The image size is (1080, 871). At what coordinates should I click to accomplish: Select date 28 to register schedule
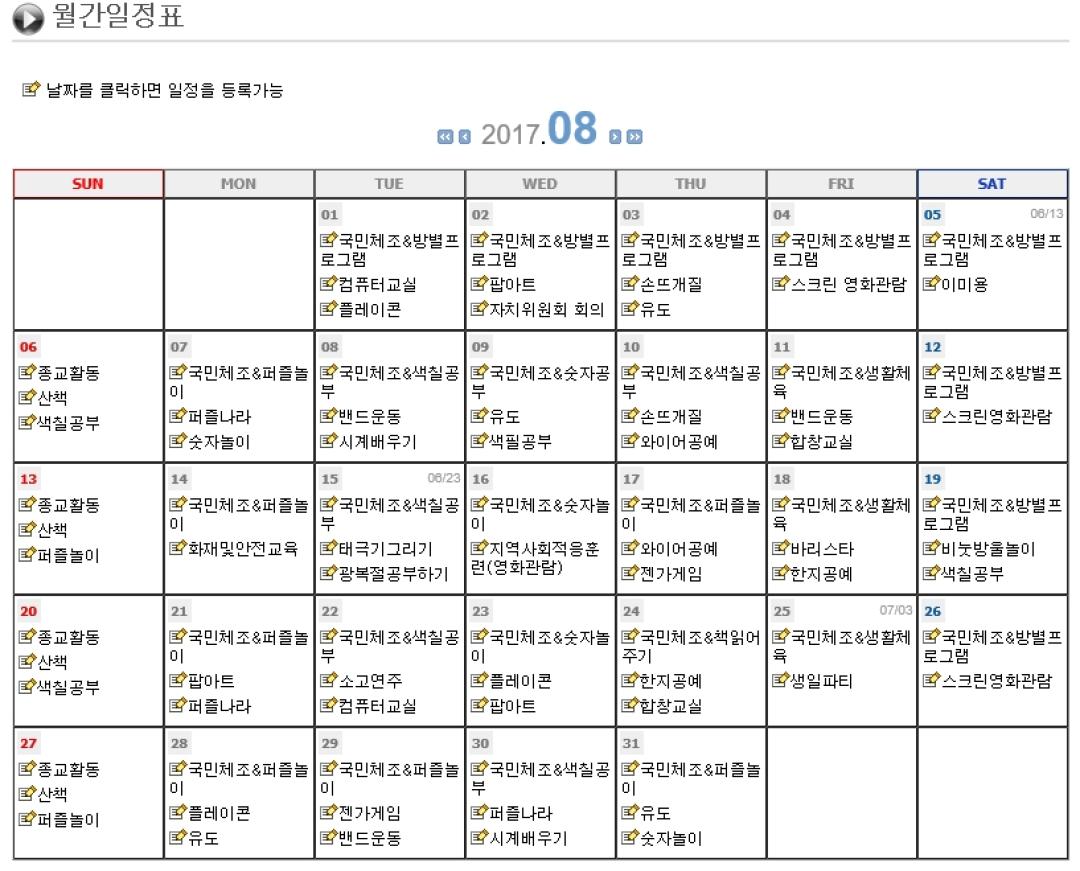point(179,743)
